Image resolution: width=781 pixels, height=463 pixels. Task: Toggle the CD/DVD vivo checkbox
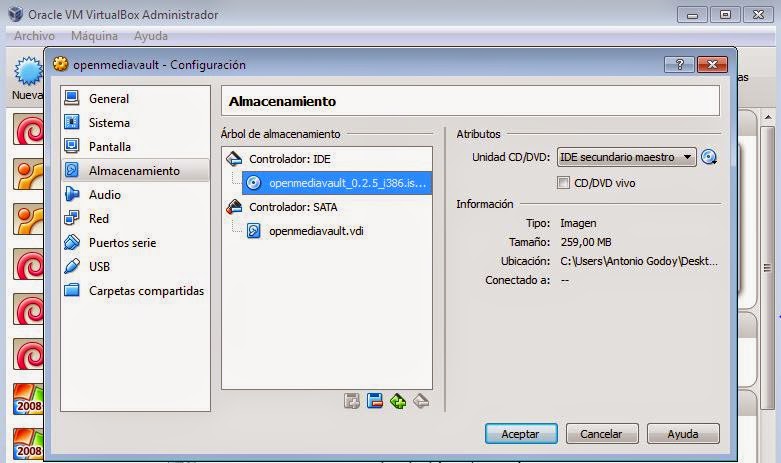563,183
